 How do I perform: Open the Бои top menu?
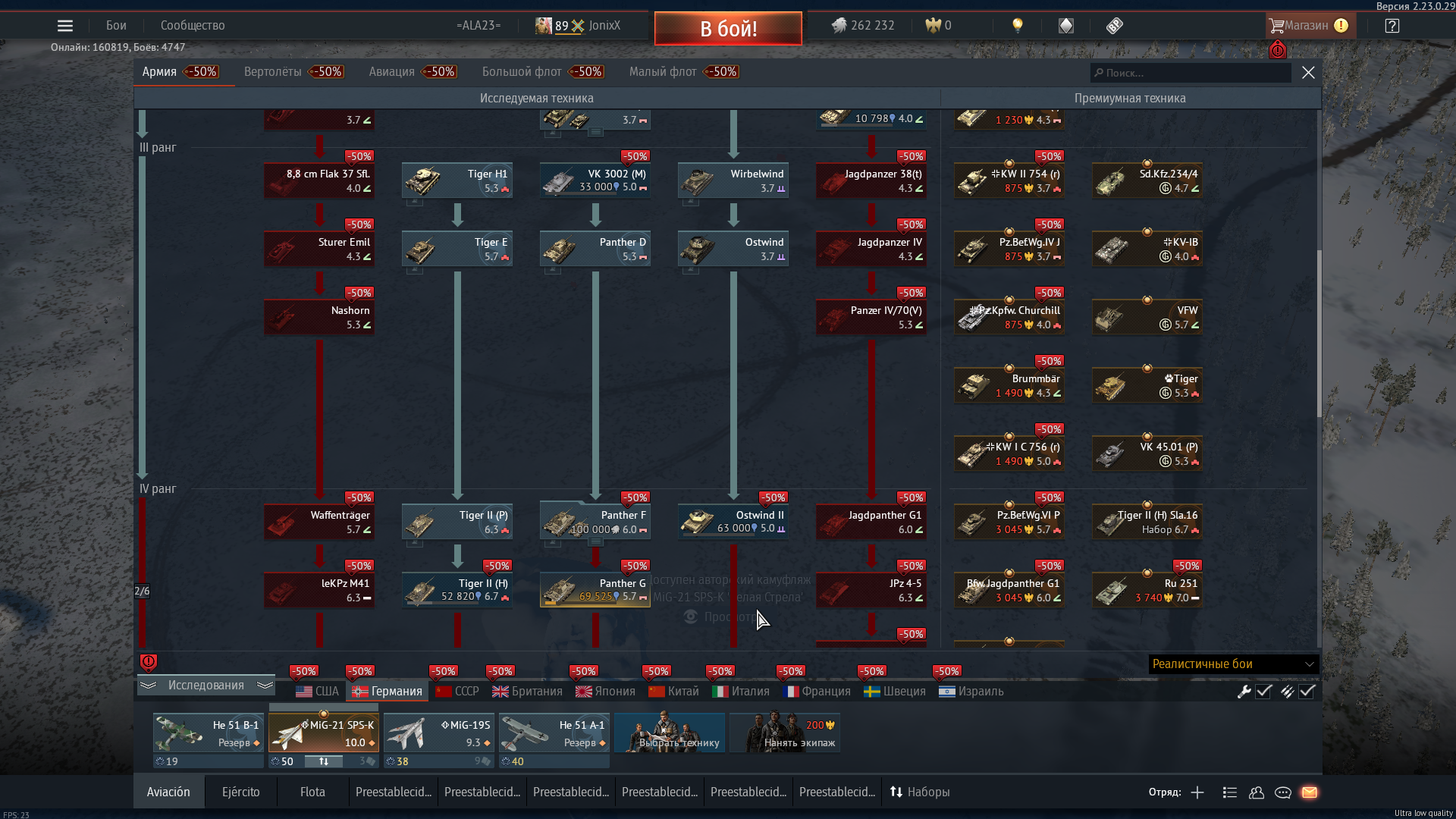coord(116,25)
